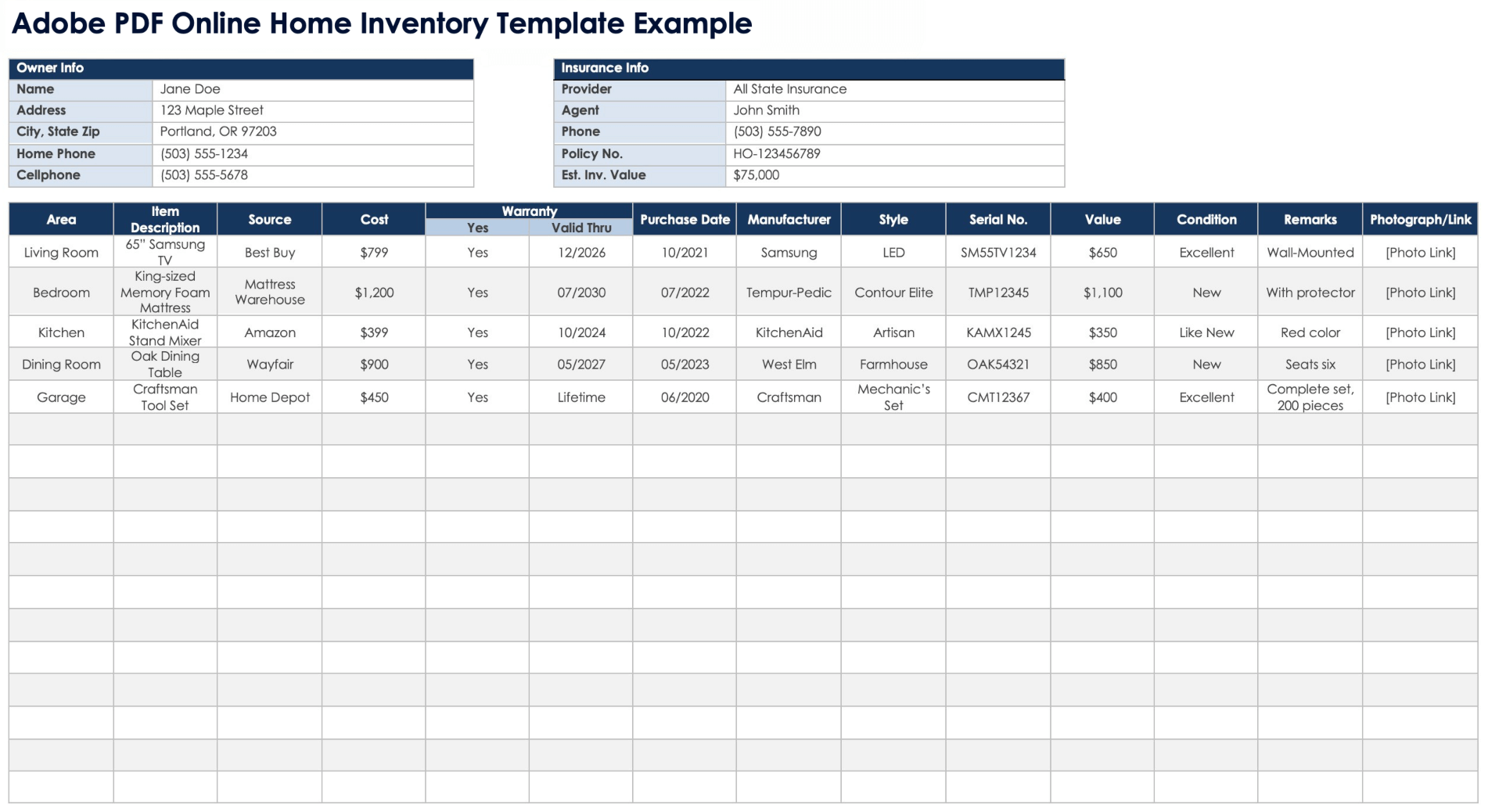
Task: Click the Kitchen row photo link
Action: point(1420,332)
